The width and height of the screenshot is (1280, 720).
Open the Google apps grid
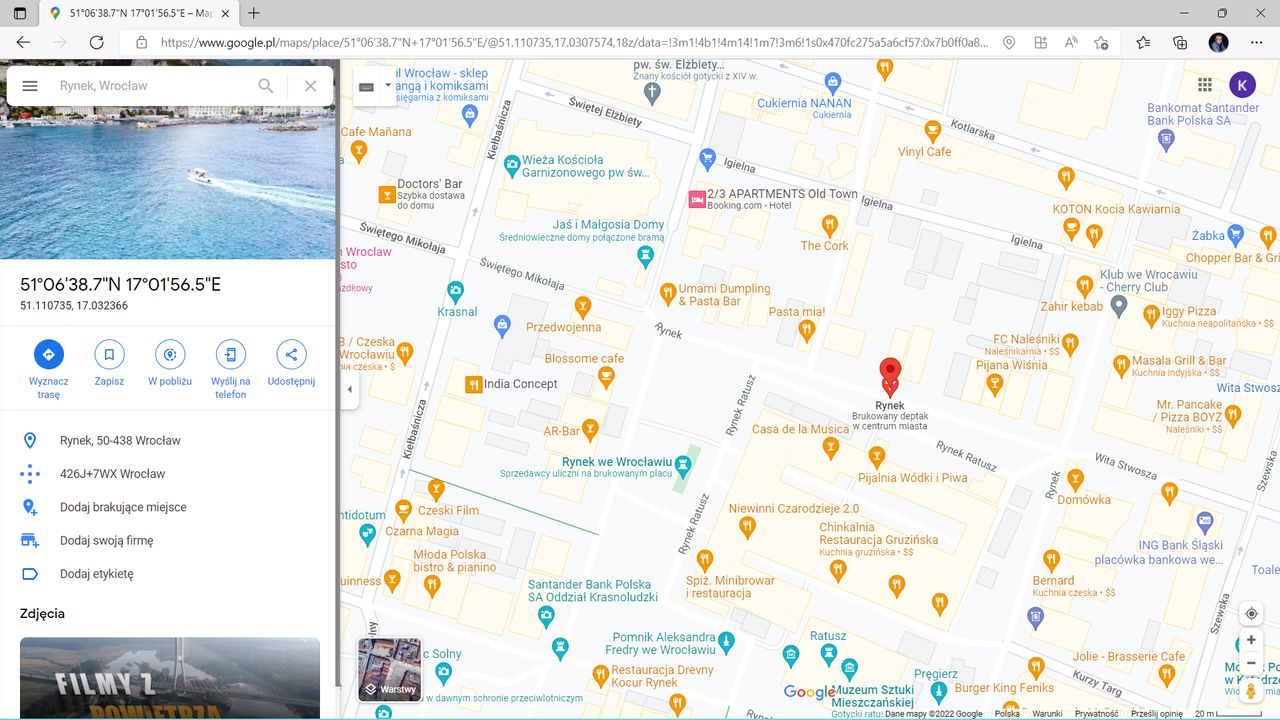pyautogui.click(x=1205, y=85)
